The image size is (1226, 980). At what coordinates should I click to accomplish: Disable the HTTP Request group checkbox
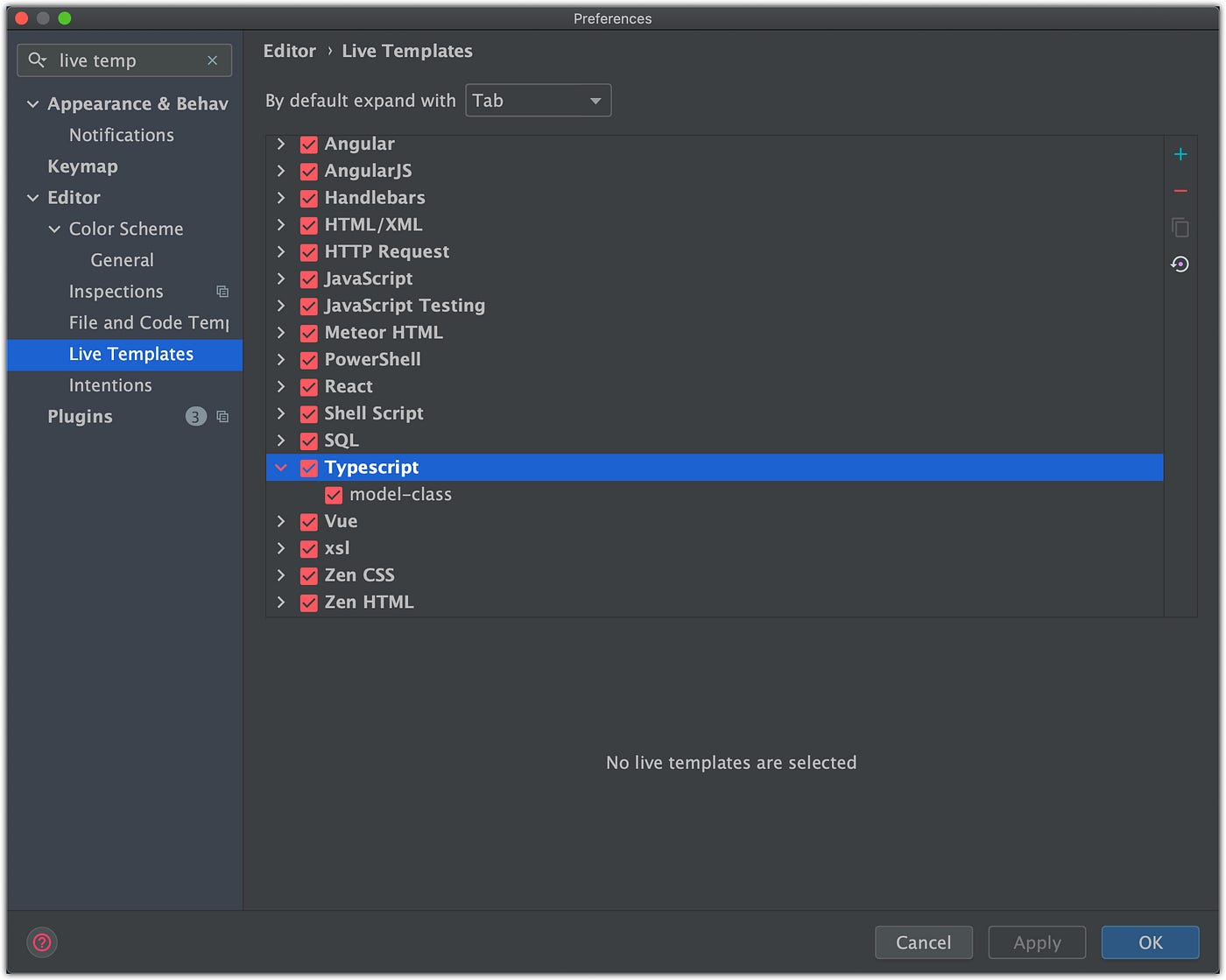coord(309,252)
